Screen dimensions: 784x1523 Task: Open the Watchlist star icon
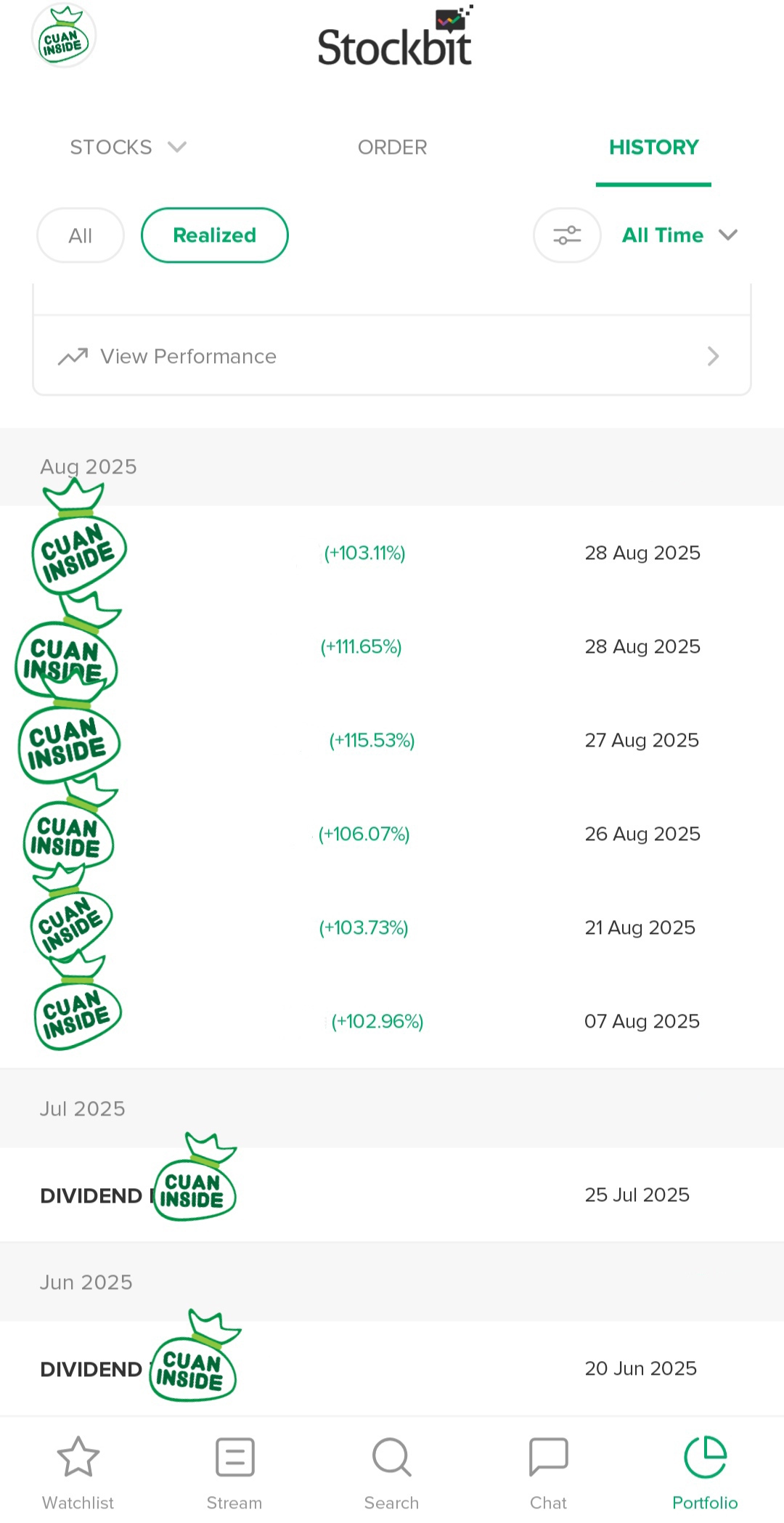click(78, 1456)
